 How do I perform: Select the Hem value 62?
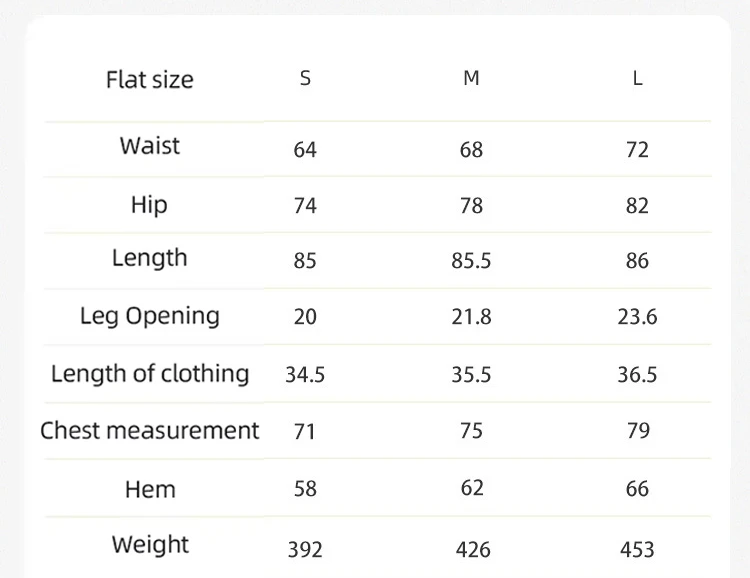pyautogui.click(x=472, y=488)
